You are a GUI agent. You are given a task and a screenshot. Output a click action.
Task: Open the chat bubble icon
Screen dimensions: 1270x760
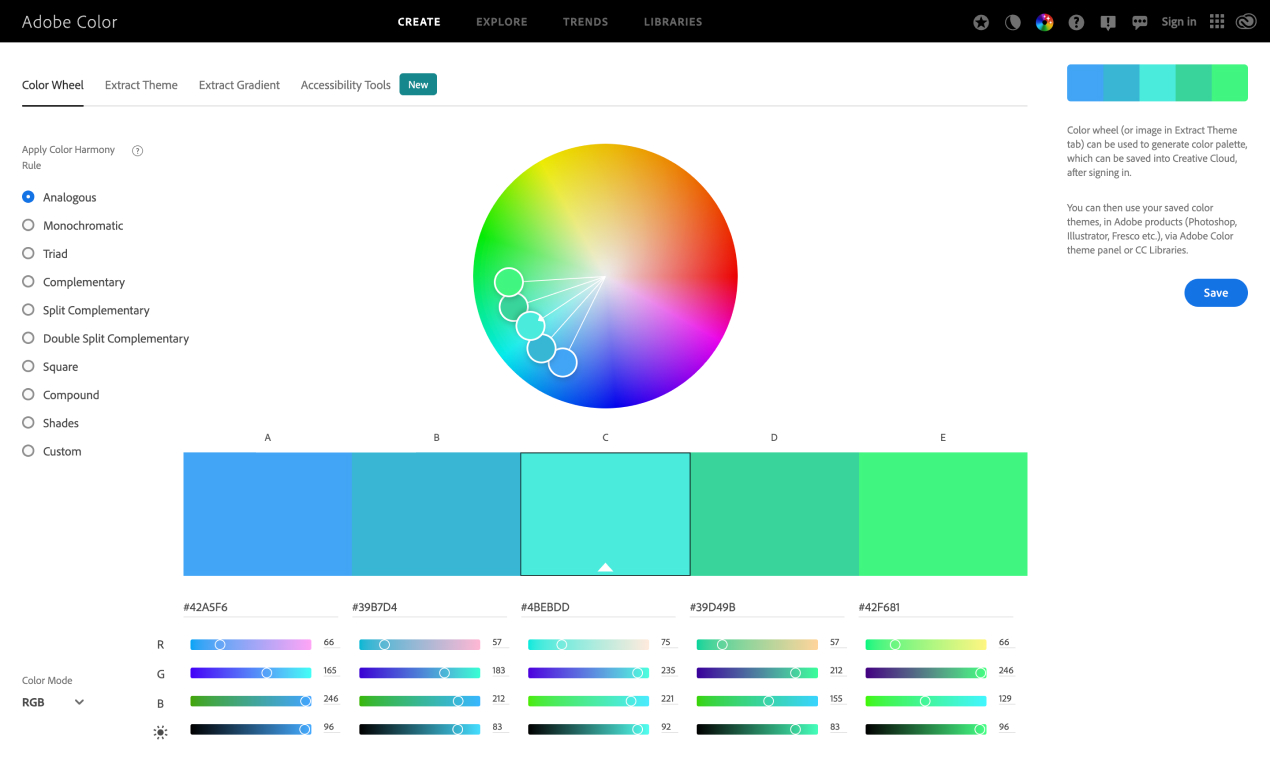(x=1140, y=21)
